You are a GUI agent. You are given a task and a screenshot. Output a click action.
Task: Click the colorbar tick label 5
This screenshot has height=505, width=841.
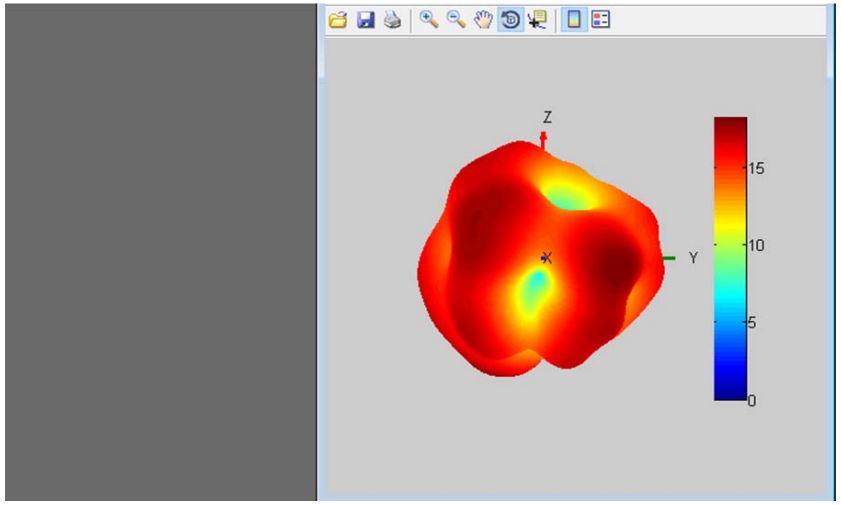coord(752,323)
